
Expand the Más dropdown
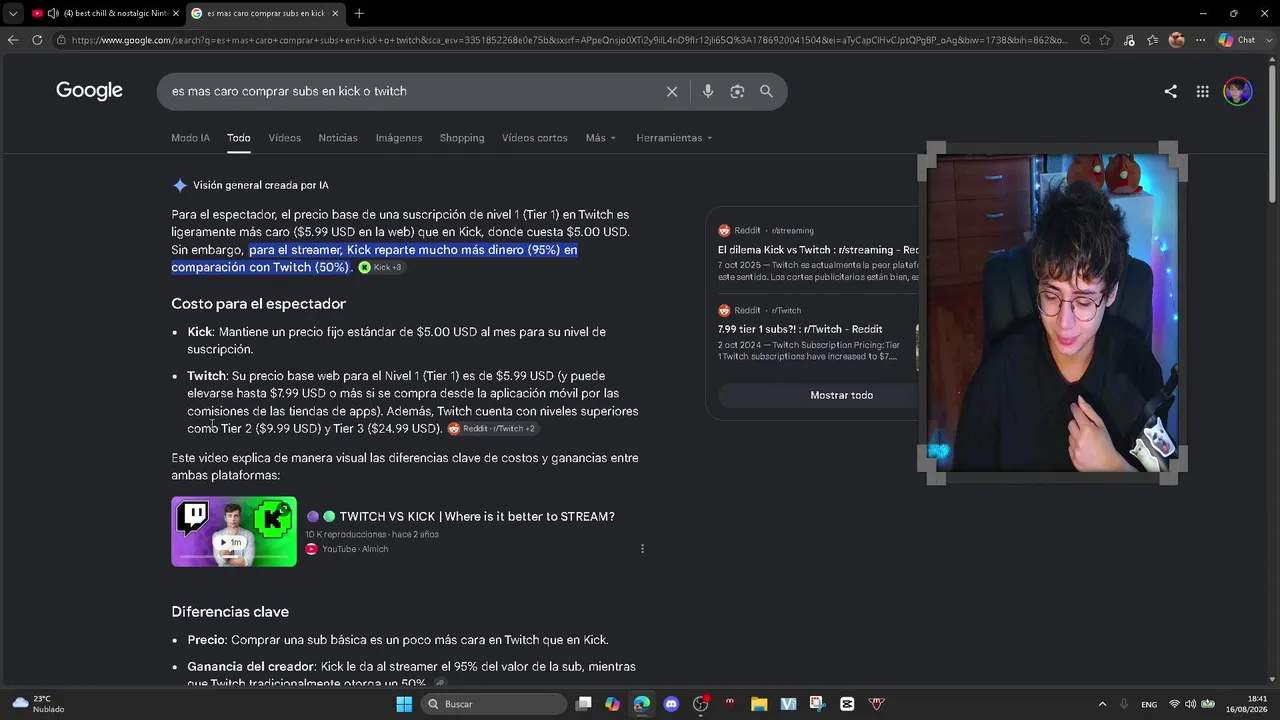click(x=601, y=138)
